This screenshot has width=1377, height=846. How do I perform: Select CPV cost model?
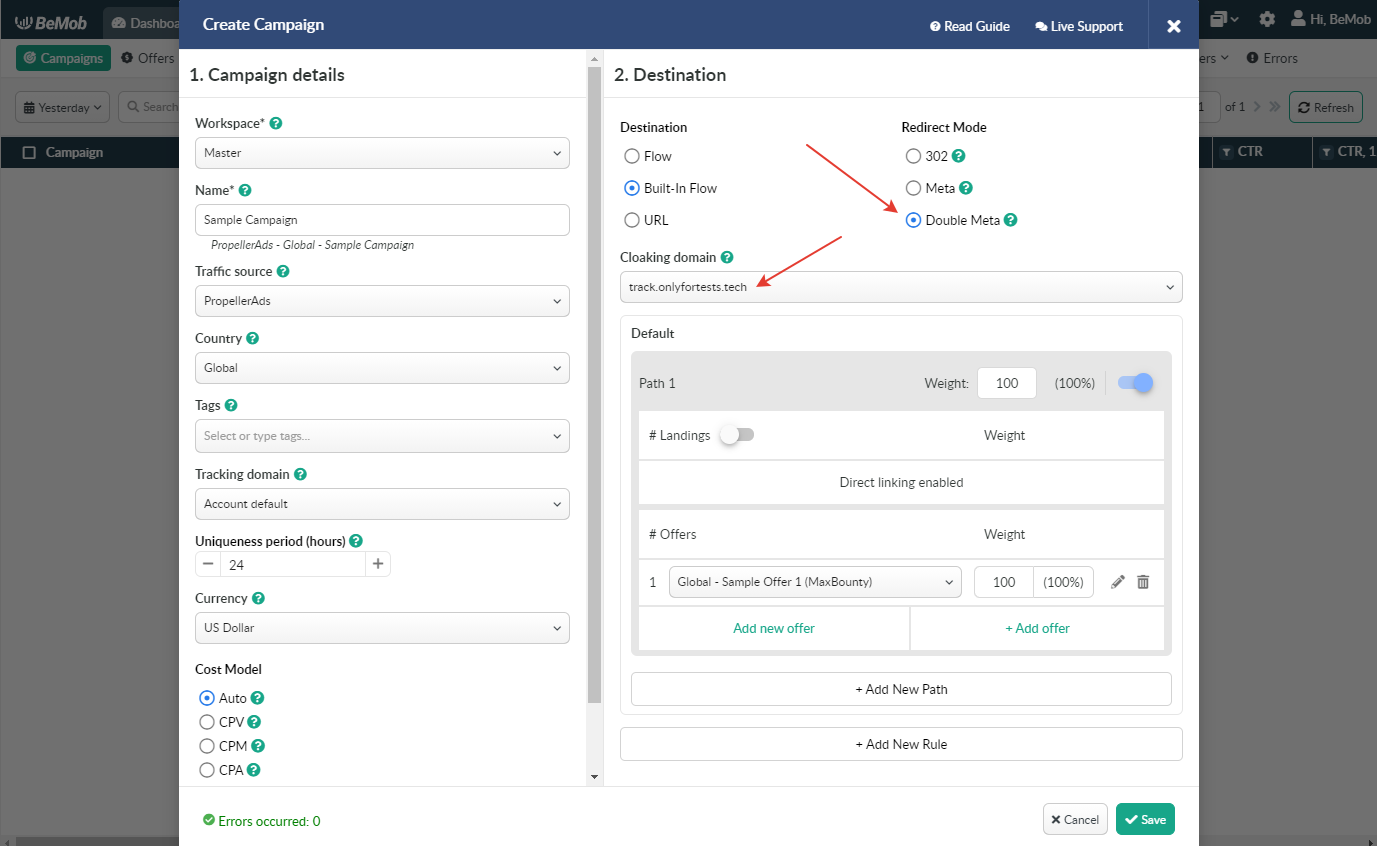coord(207,722)
